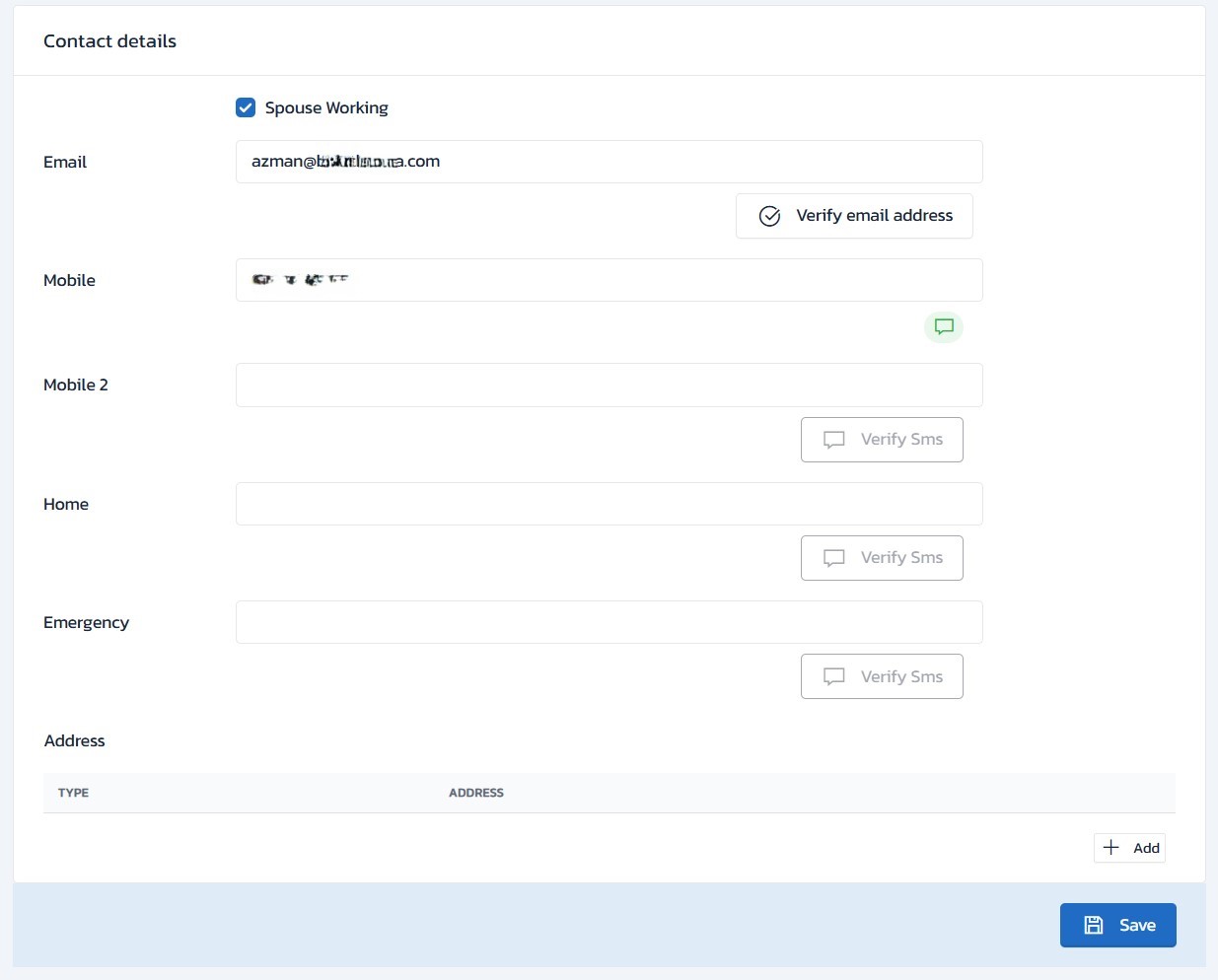Screen dimensions: 1218x980
Task: Click the speech bubble icon under Emergency field
Action: (834, 676)
